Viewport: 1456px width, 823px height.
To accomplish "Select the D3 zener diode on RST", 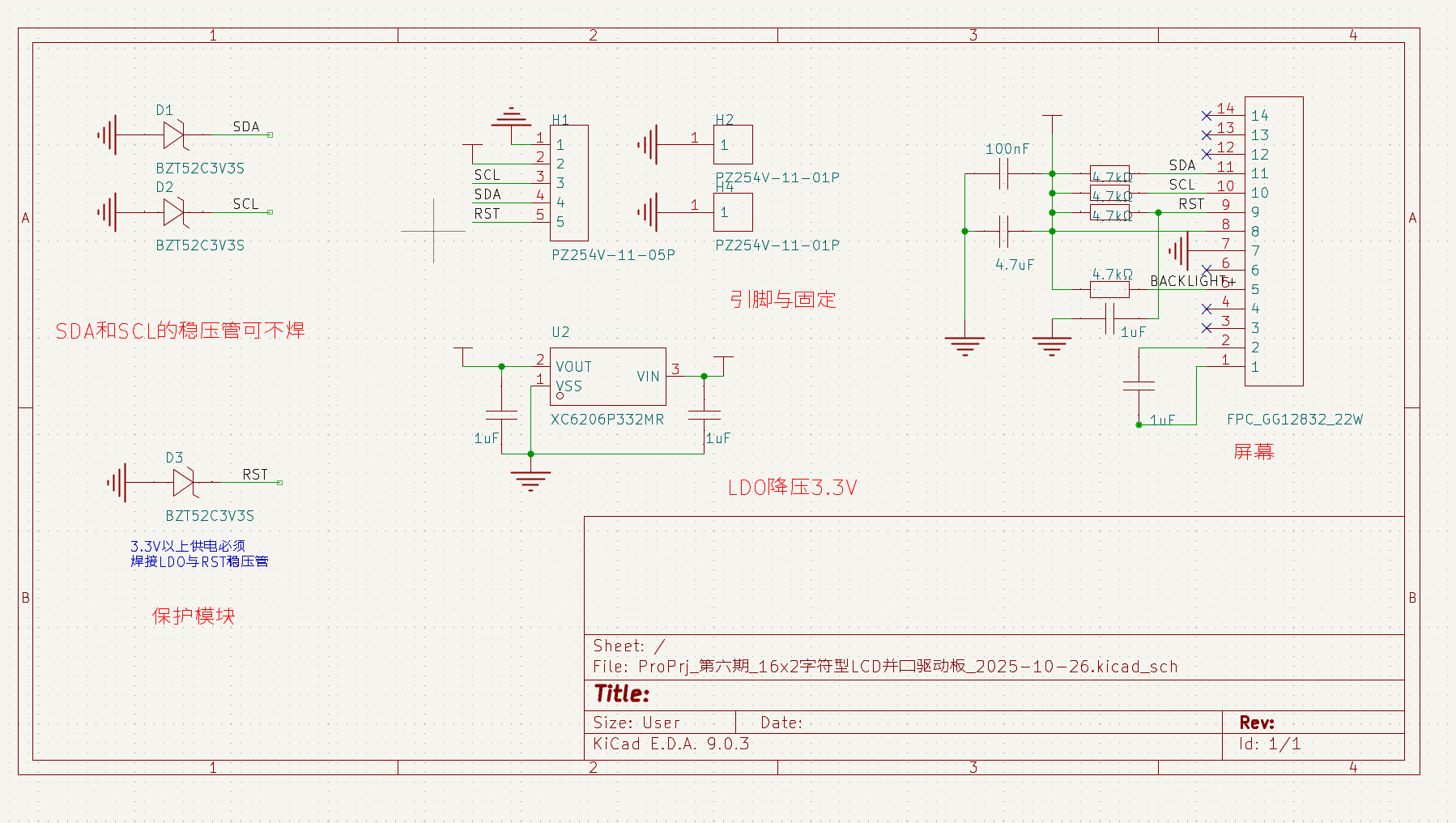I will (x=184, y=483).
